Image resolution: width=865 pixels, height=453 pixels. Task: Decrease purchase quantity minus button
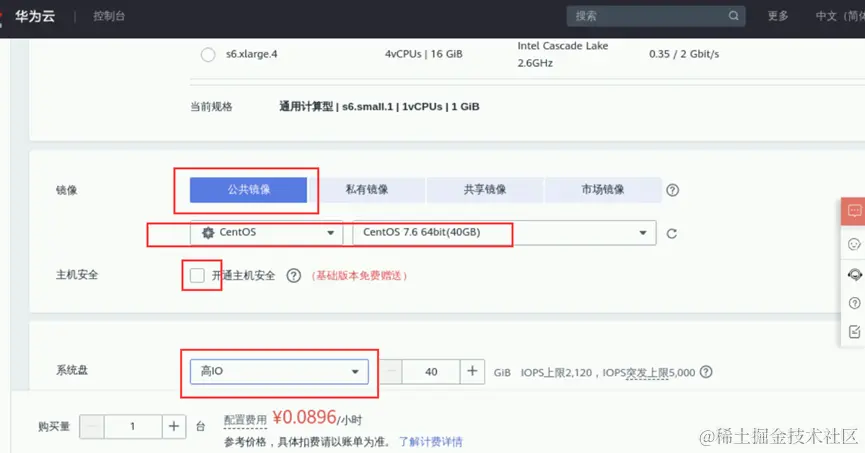coord(92,427)
